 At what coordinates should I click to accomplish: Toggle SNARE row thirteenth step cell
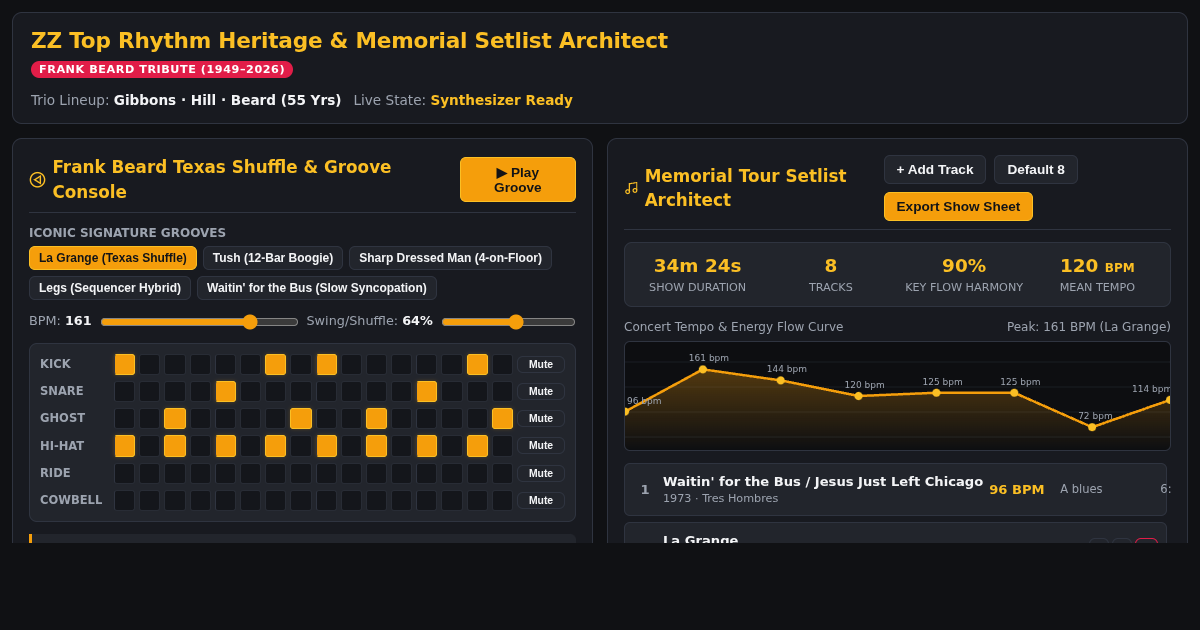(427, 391)
